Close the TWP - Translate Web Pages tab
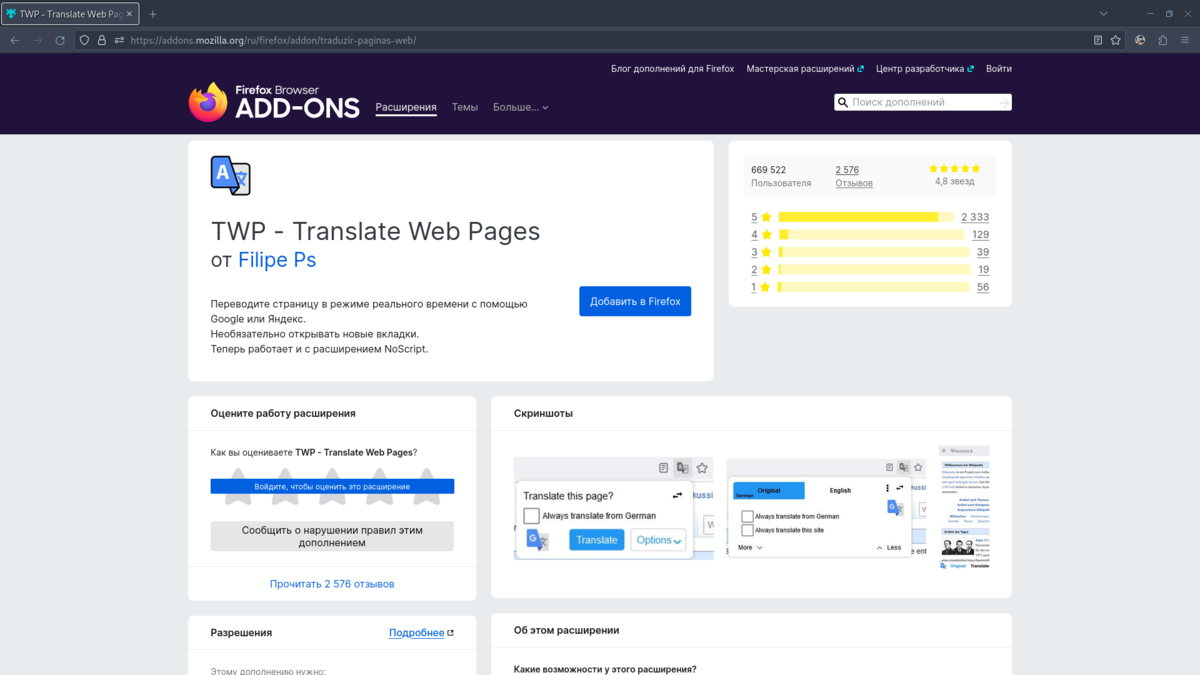1200x675 pixels. click(129, 14)
